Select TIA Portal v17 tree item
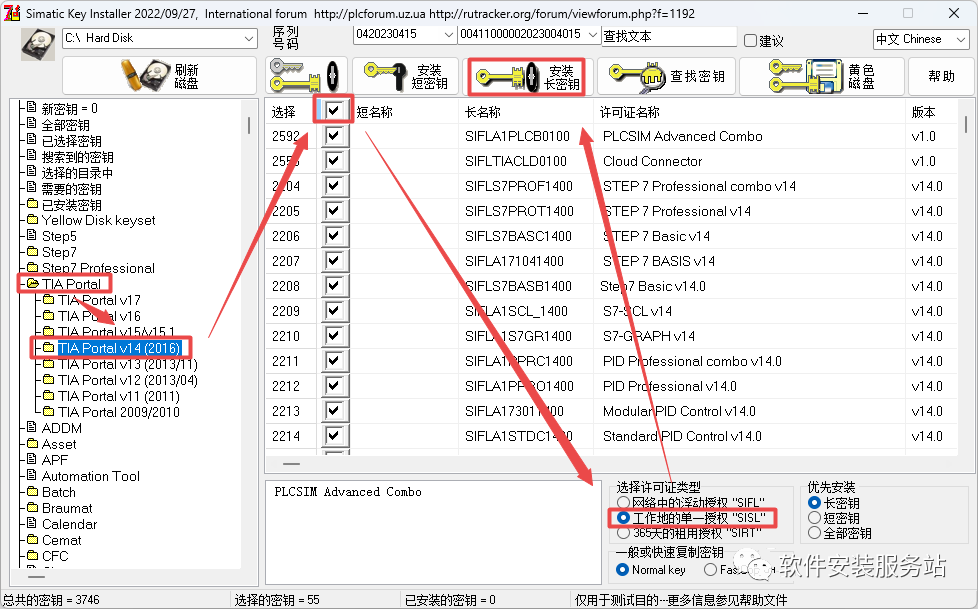Image resolution: width=978 pixels, height=609 pixels. pyautogui.click(x=99, y=300)
